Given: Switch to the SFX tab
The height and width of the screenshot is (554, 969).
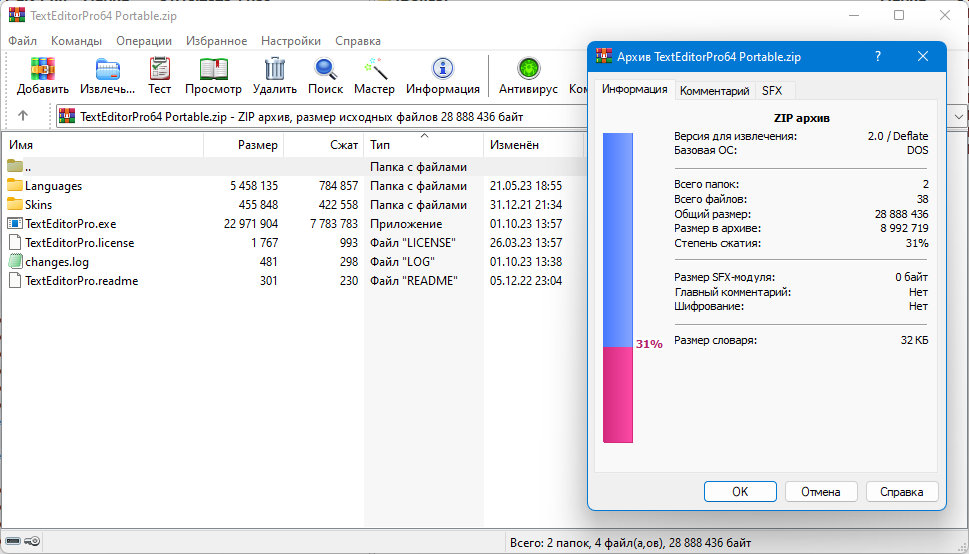Looking at the screenshot, I should pos(772,91).
